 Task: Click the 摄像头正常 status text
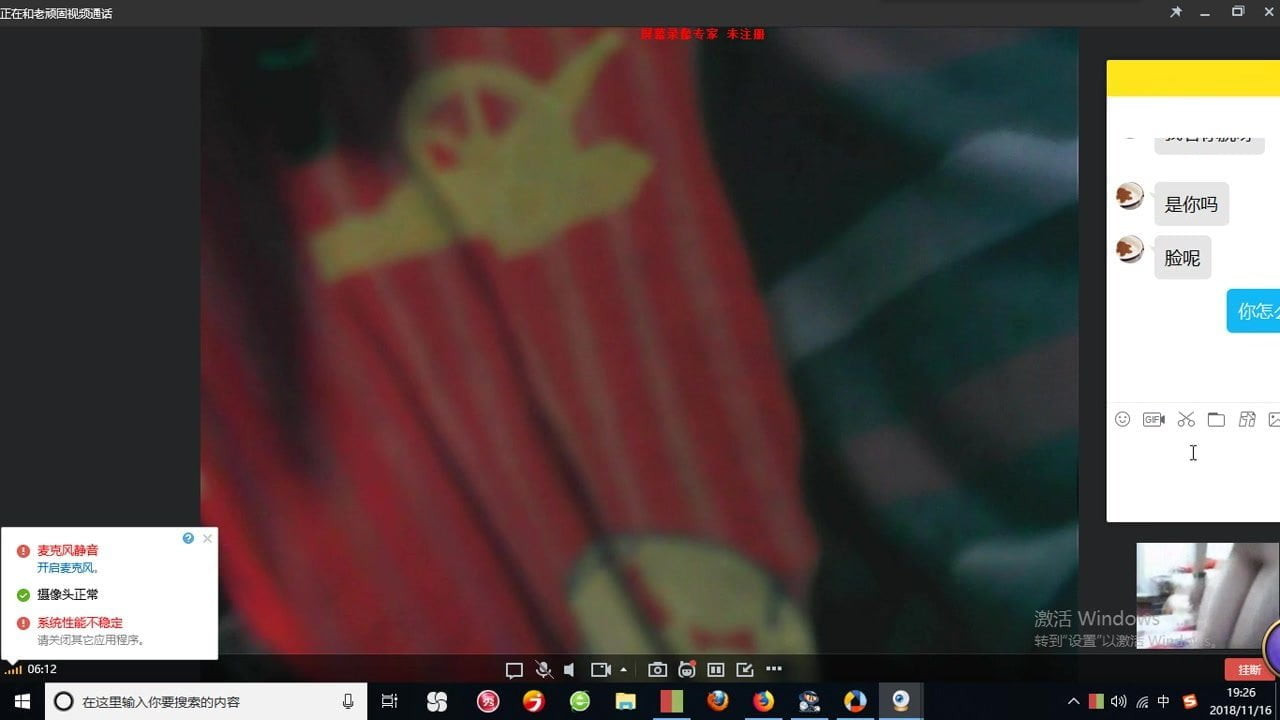coord(68,595)
